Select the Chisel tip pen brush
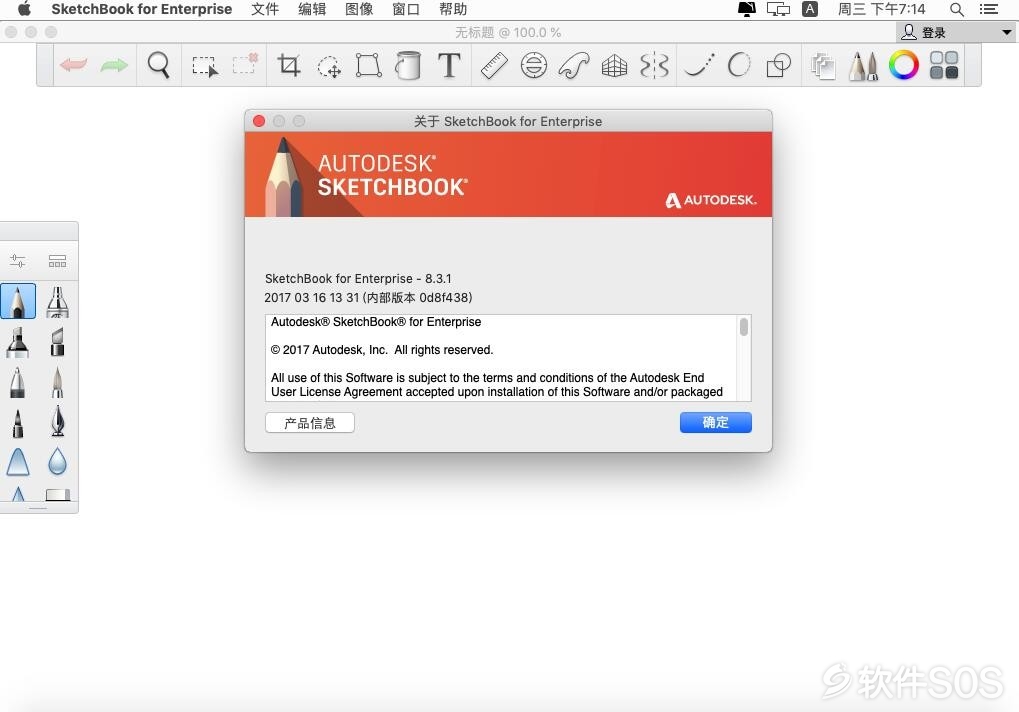 pos(57,342)
